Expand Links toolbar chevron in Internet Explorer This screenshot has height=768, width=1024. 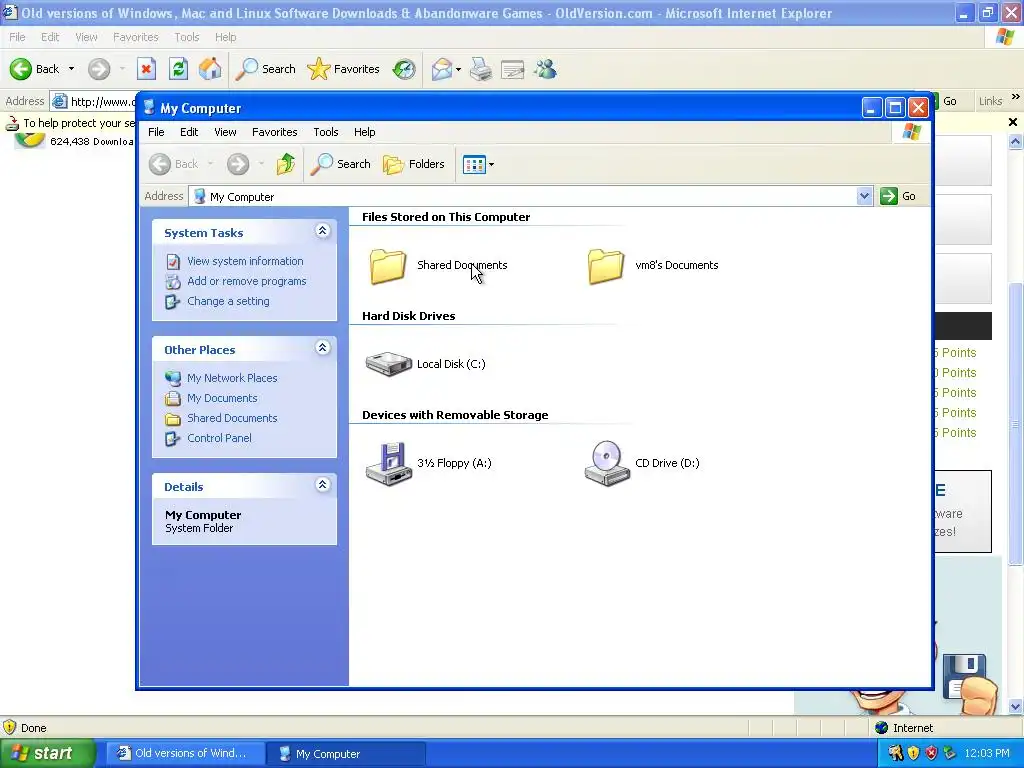1016,97
